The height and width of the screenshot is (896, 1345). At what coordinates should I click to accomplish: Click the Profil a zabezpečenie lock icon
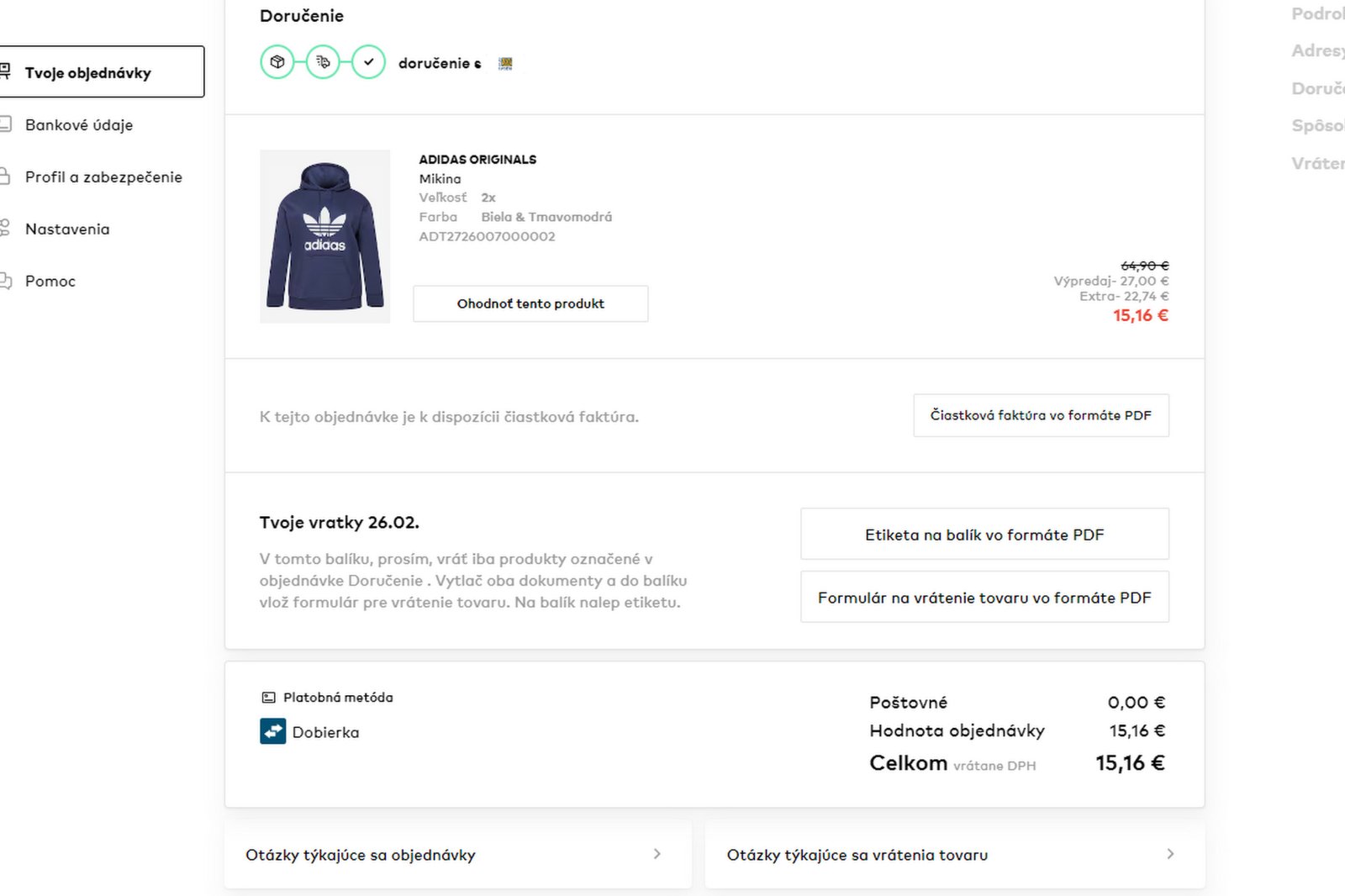click(x=5, y=177)
